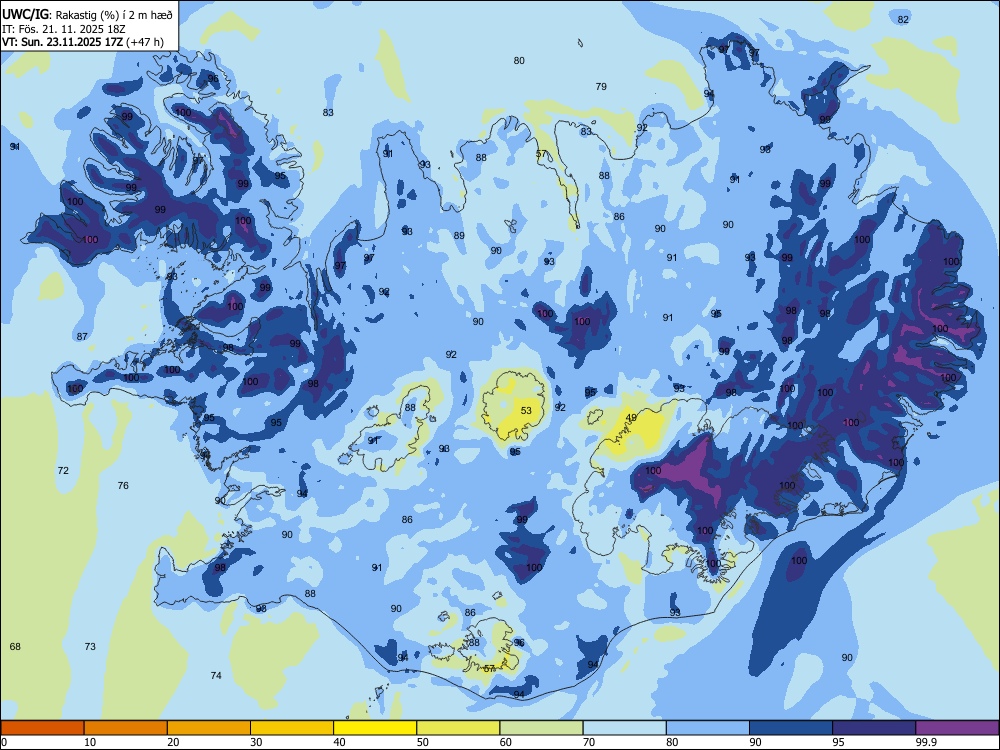Click the 'VT: Sun. 23.11.2025 17Z (+47 h)' line
Image resolution: width=1000 pixels, height=750 pixels.
[83, 43]
